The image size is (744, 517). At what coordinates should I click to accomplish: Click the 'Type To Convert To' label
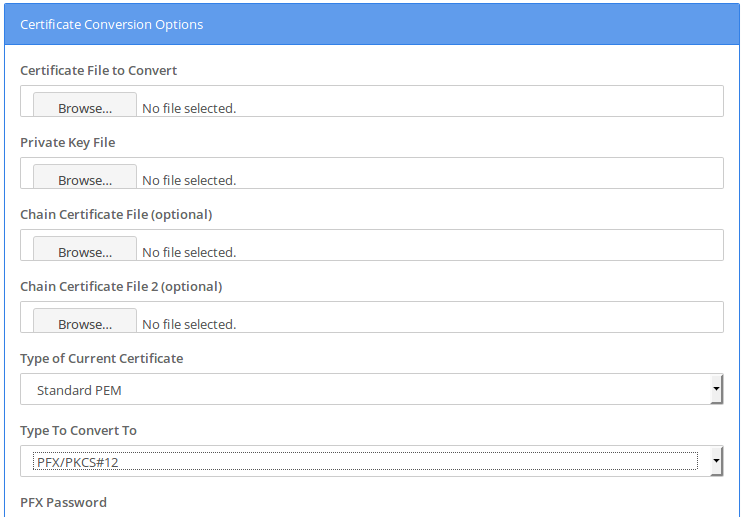(x=78, y=431)
